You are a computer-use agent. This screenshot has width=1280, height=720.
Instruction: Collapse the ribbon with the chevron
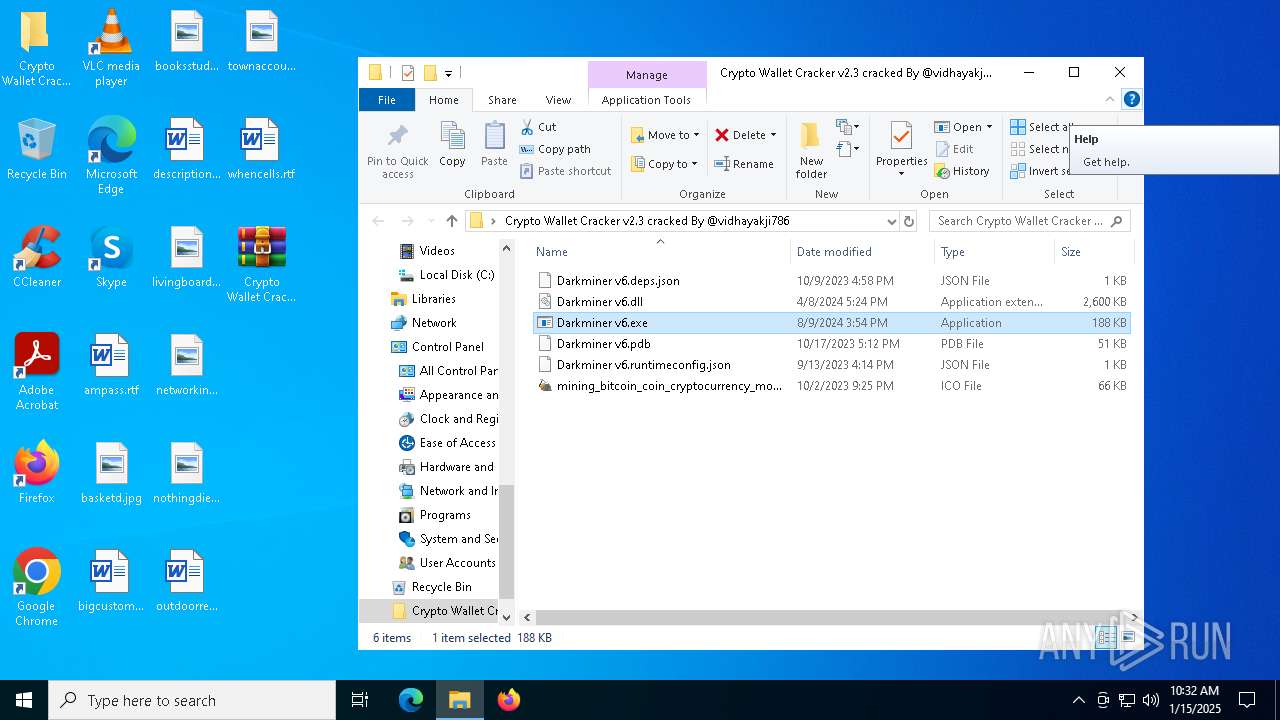[1109, 99]
